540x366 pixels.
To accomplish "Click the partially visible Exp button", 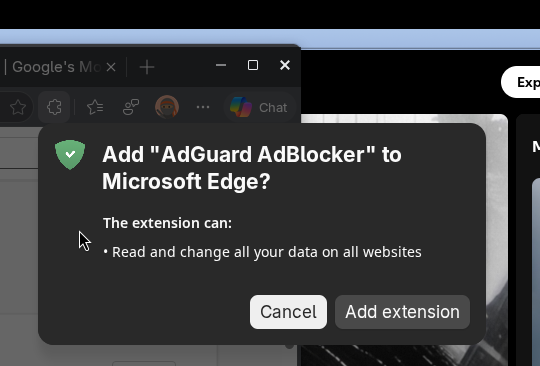I will [x=521, y=82].
